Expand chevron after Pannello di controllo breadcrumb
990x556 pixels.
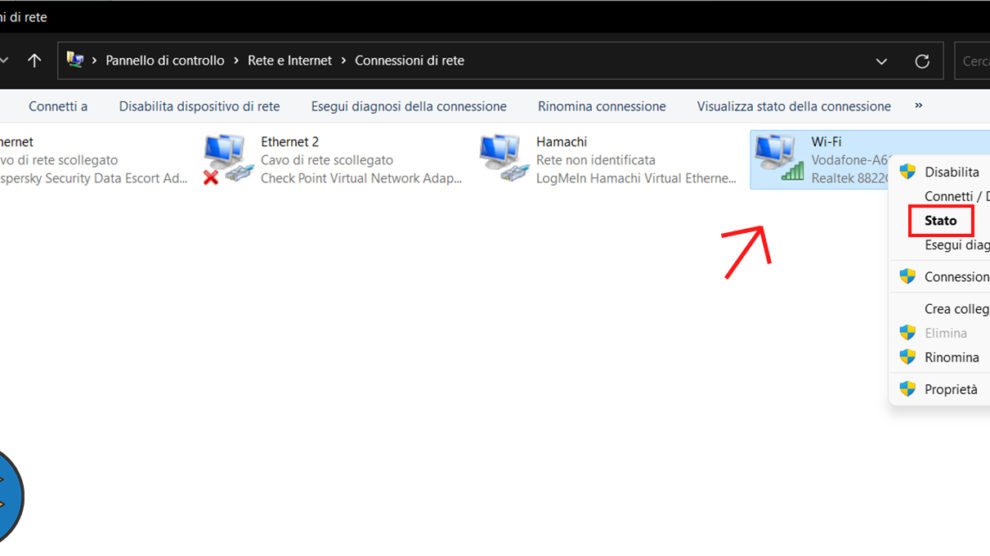click(x=236, y=61)
